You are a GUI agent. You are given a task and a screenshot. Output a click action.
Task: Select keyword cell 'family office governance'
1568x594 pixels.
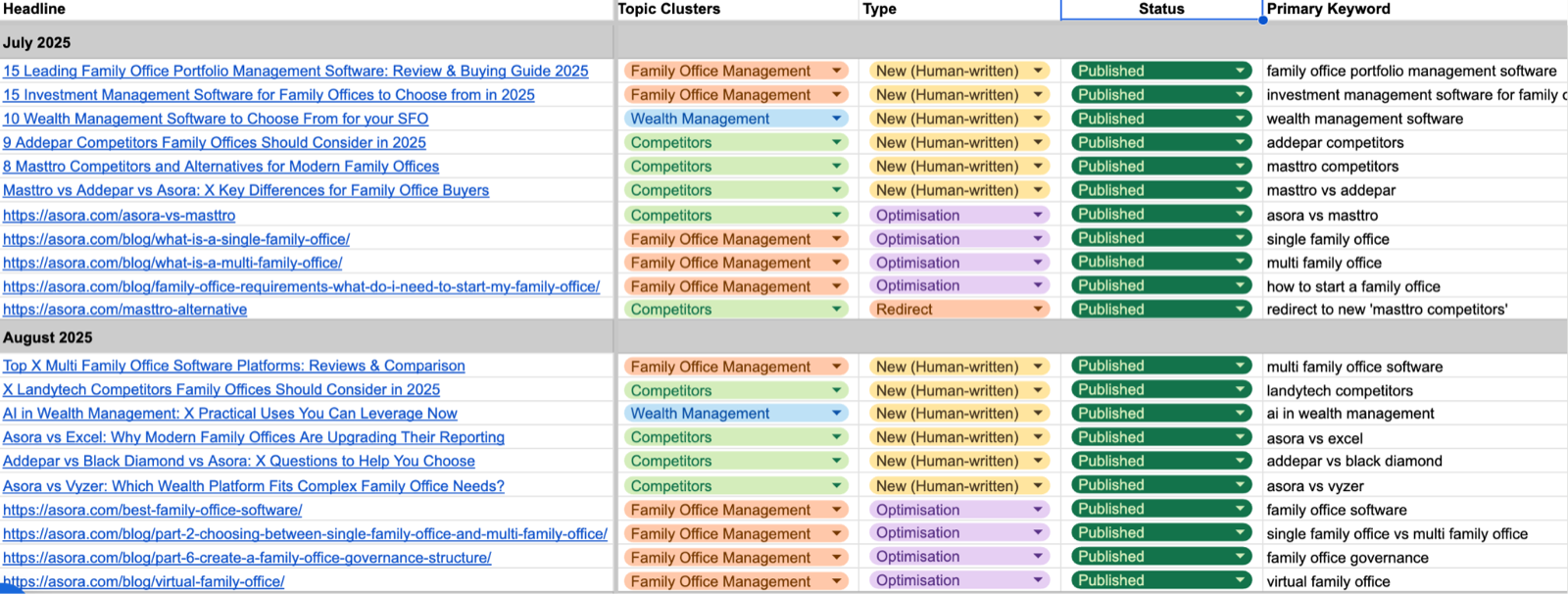pyautogui.click(x=1415, y=558)
